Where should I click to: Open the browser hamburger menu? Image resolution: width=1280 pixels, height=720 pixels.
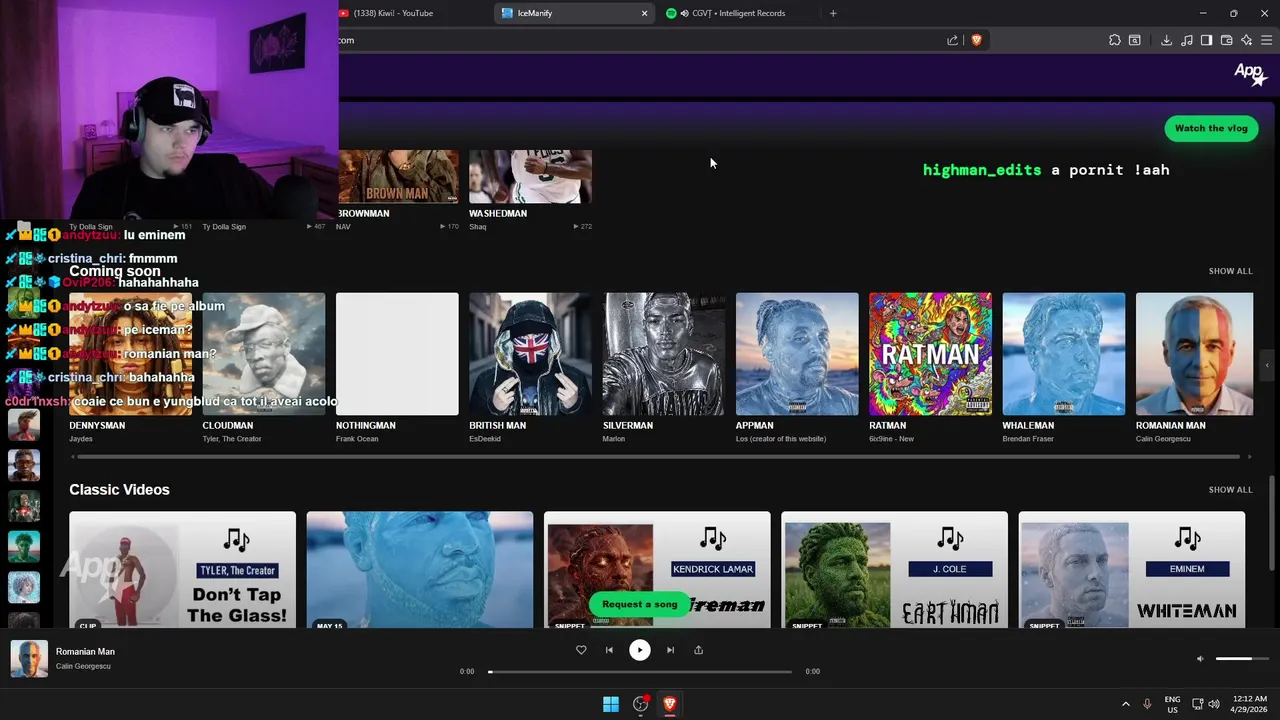pos(1266,40)
